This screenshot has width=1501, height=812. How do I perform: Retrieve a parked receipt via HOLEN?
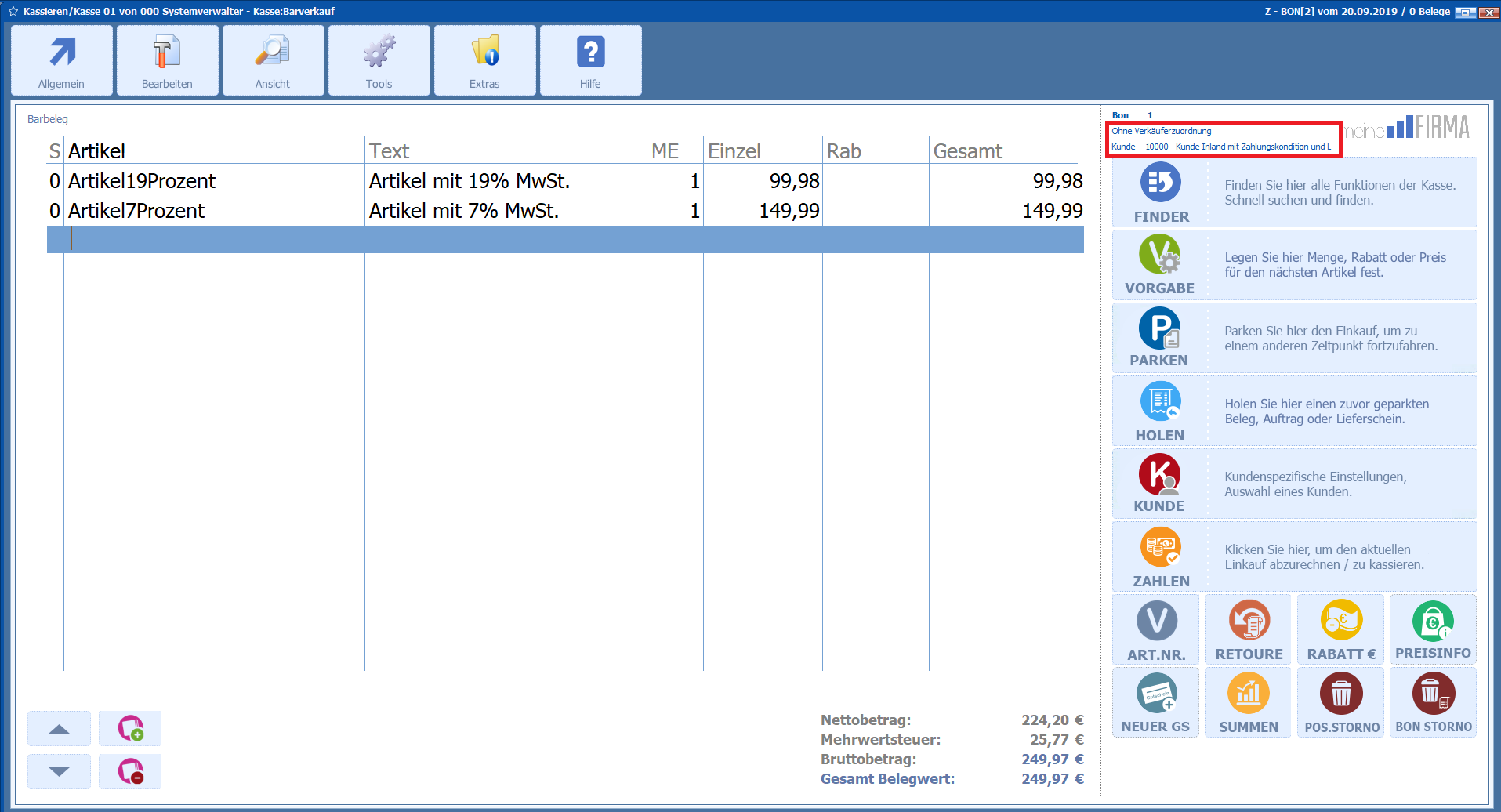click(1160, 411)
